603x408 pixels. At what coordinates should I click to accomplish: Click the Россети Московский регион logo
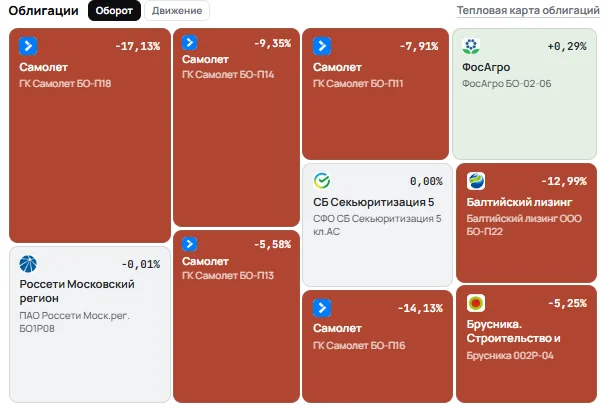[x=28, y=264]
